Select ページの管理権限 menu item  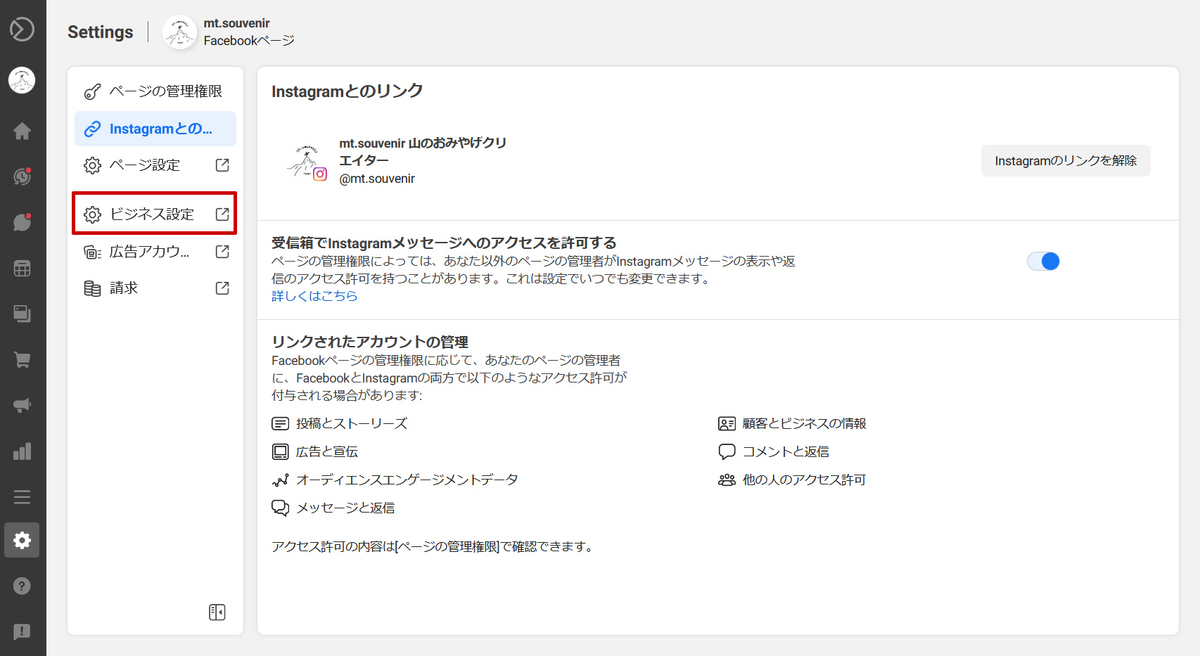tap(155, 91)
